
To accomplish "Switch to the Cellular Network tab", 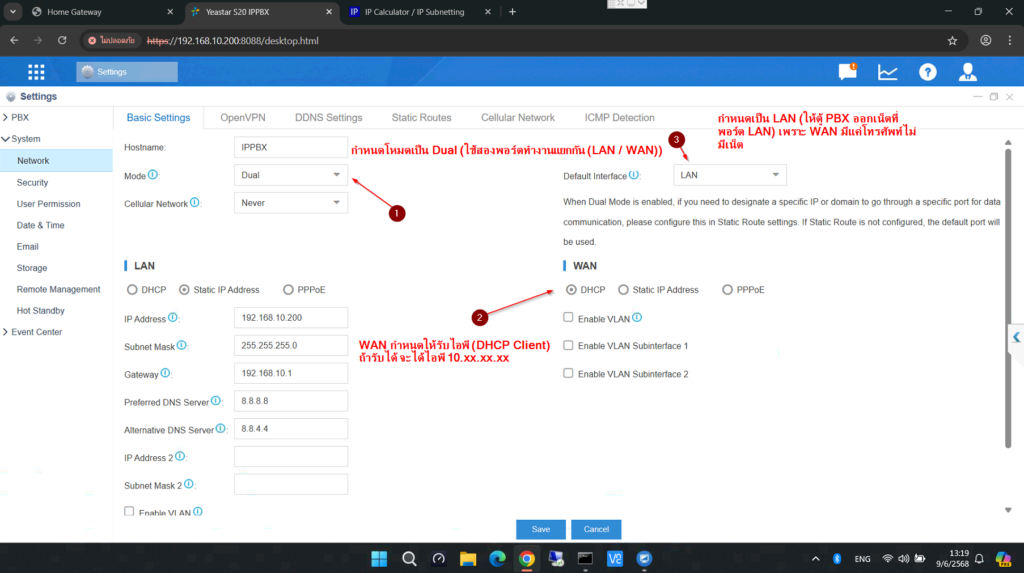I will (518, 118).
